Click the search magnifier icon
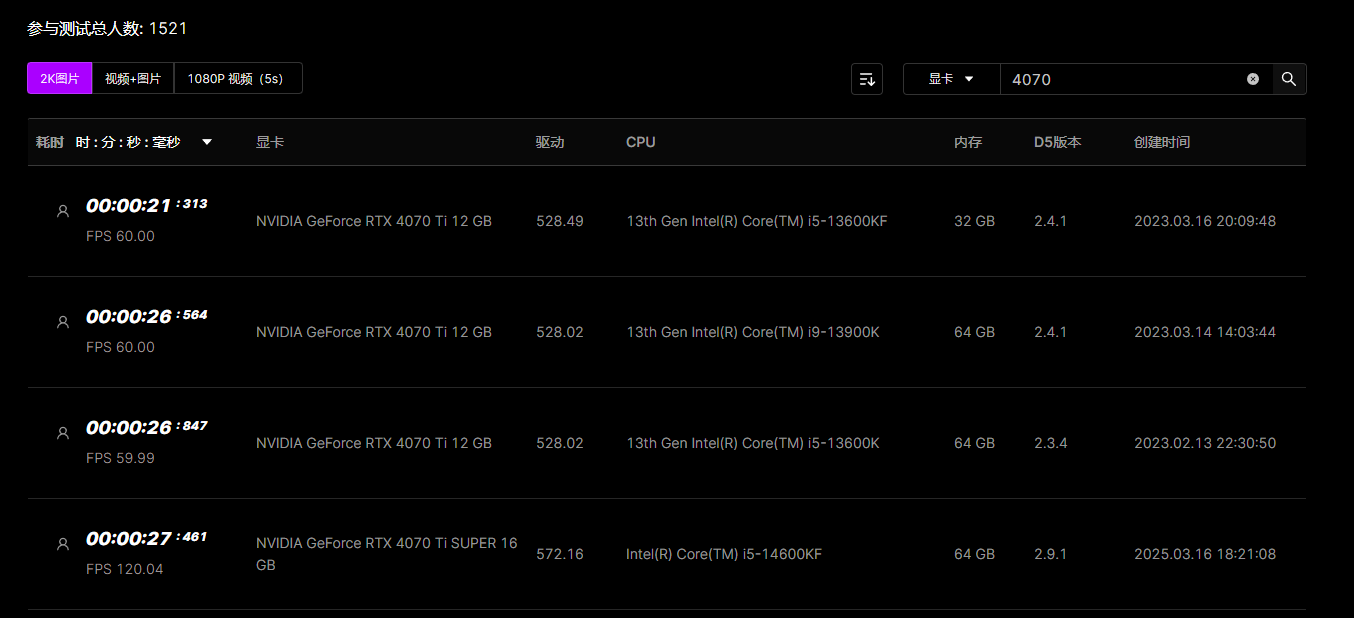The height and width of the screenshot is (618, 1354). click(1289, 79)
